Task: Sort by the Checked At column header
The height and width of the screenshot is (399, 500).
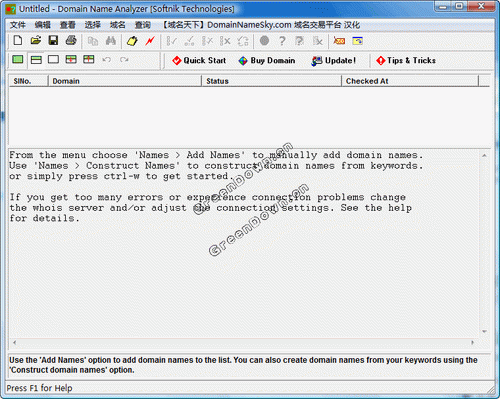Action: pos(410,81)
